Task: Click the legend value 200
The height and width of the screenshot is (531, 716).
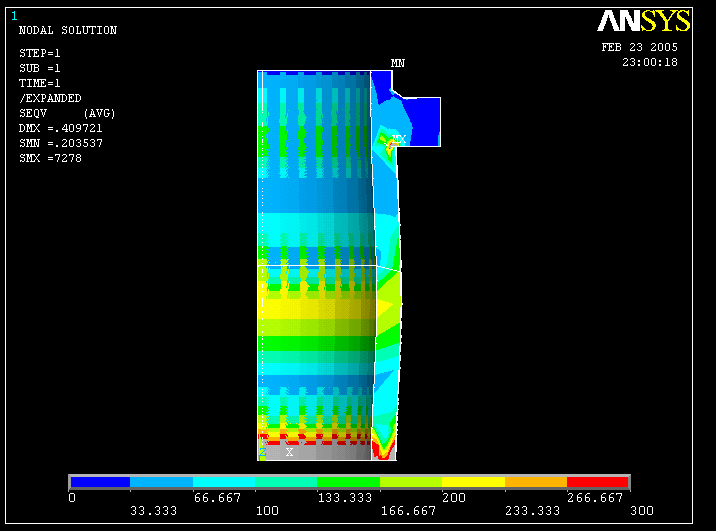Action: click(x=454, y=498)
